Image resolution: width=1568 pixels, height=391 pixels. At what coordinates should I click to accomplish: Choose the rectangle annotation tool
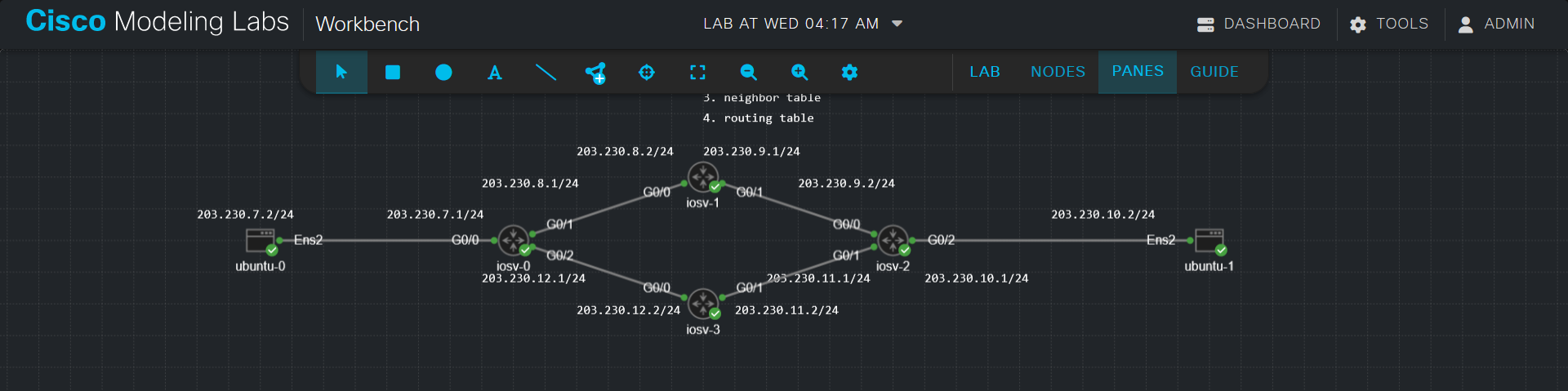[x=393, y=72]
